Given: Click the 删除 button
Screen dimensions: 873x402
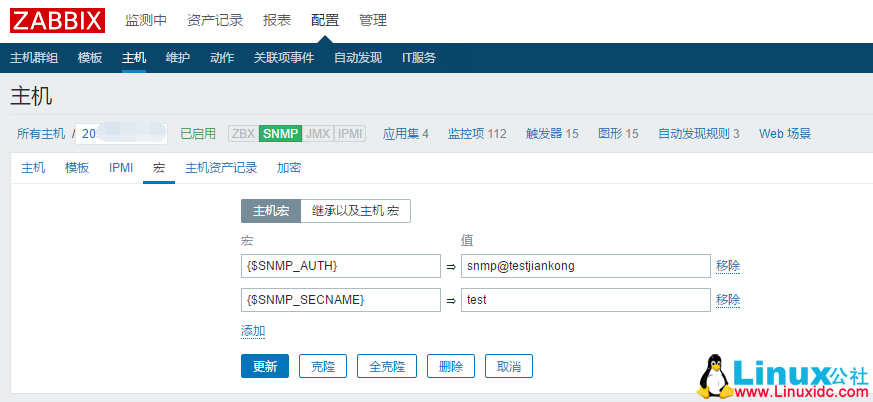Looking at the screenshot, I should [x=450, y=366].
